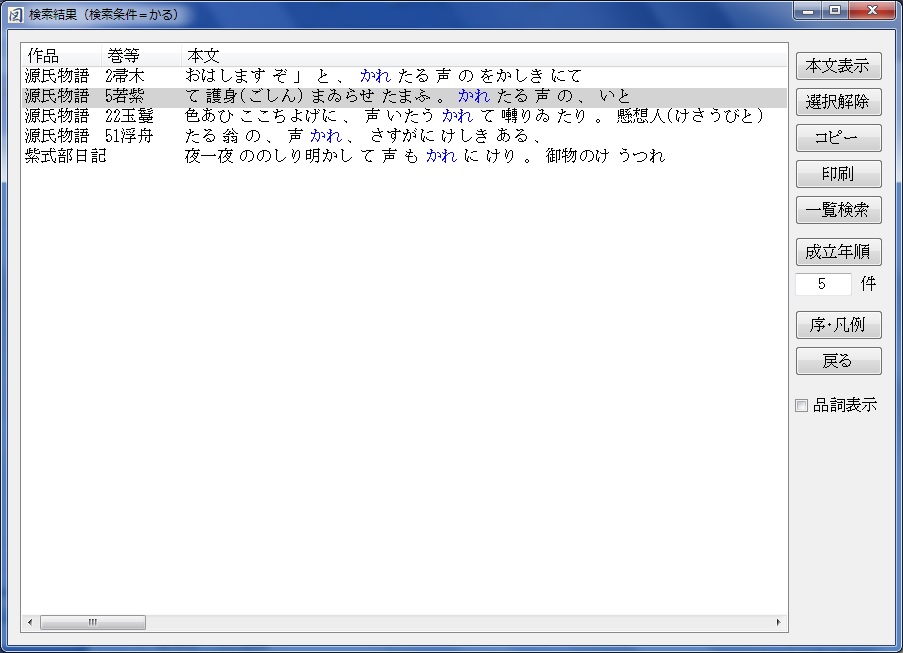Open the 序・凡例 button
The width and height of the screenshot is (903, 653).
pyautogui.click(x=838, y=325)
